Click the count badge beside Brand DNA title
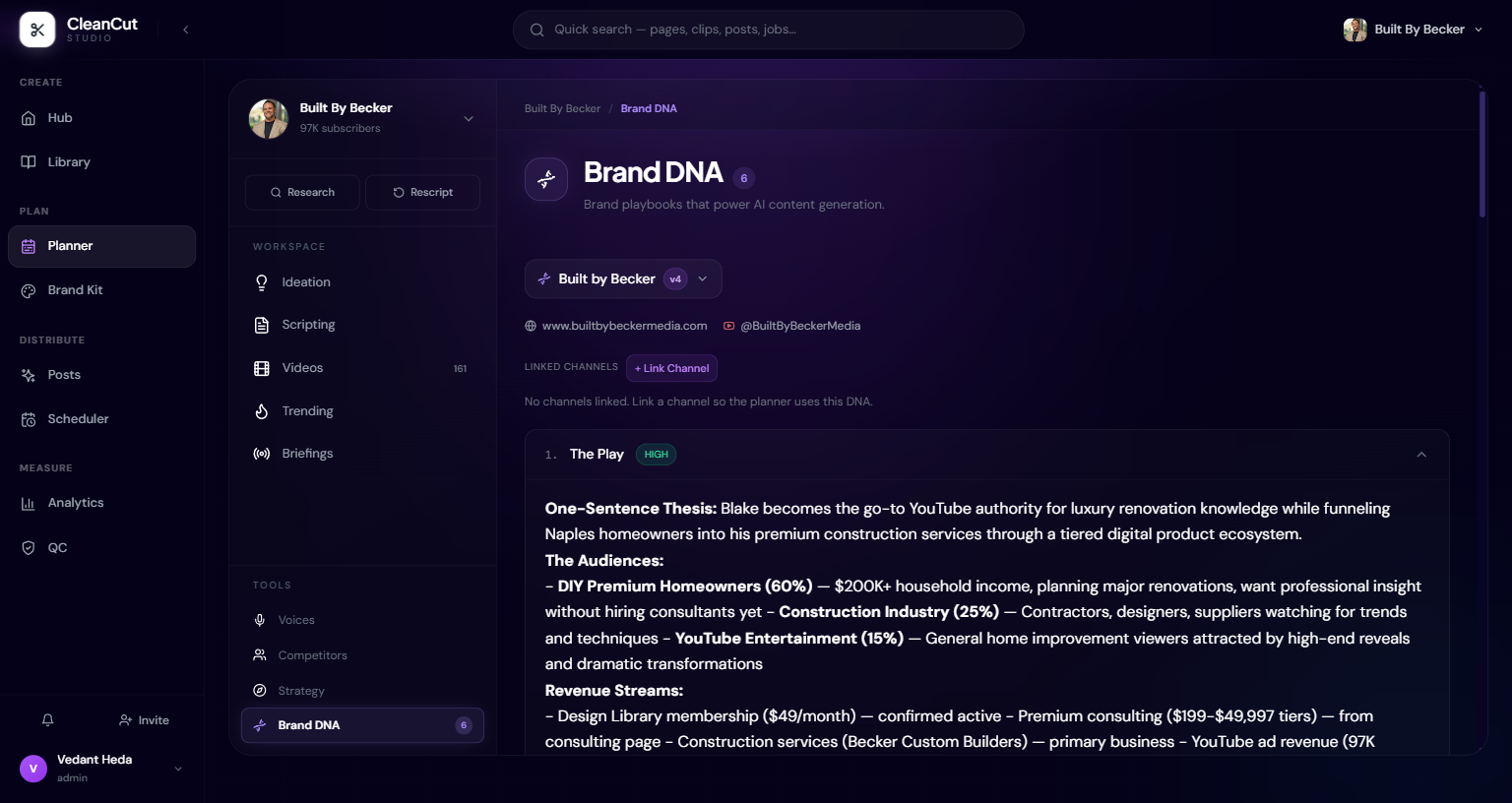Image resolution: width=1512 pixels, height=803 pixels. [x=744, y=178]
